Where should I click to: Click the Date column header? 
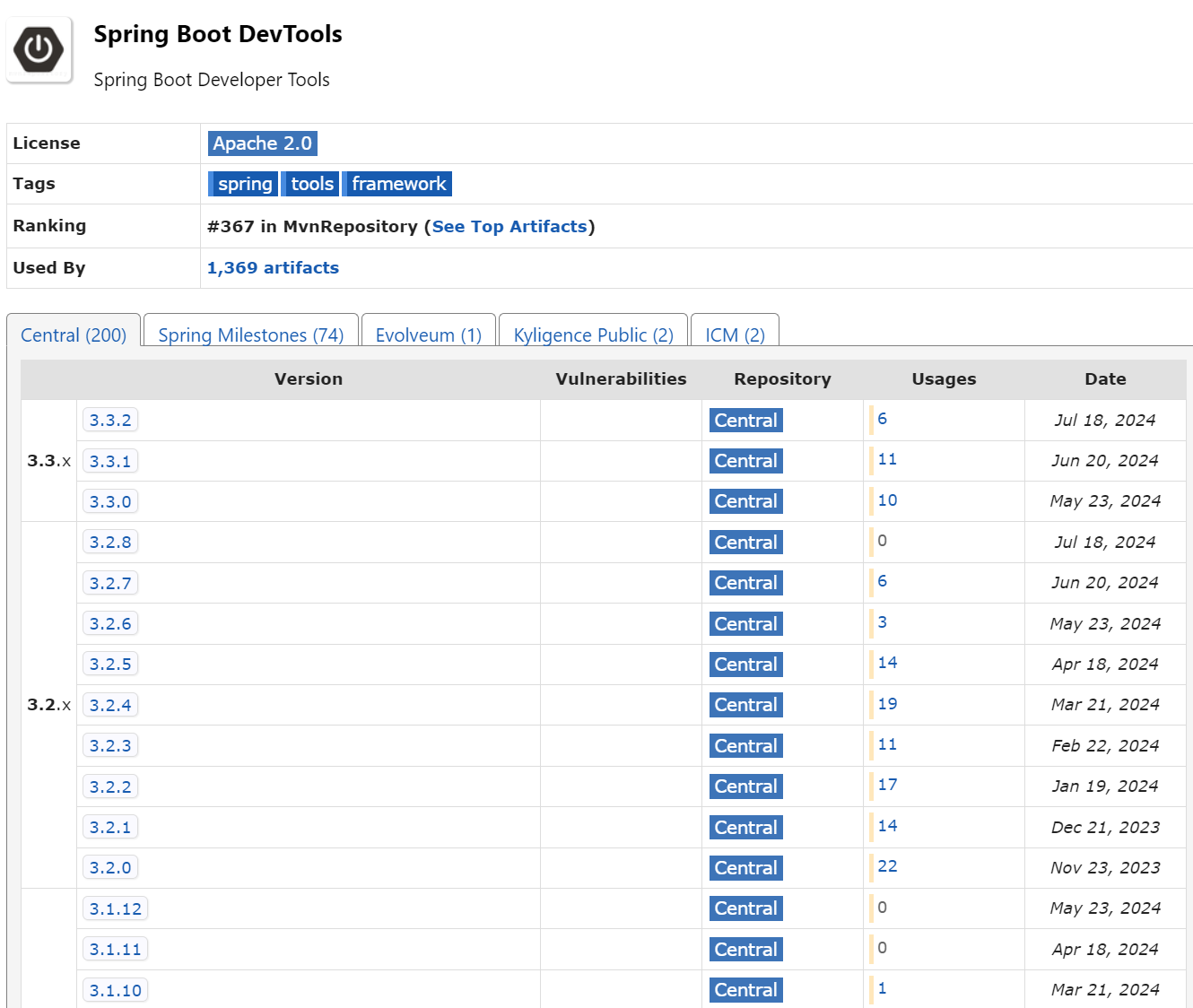coord(1105,379)
